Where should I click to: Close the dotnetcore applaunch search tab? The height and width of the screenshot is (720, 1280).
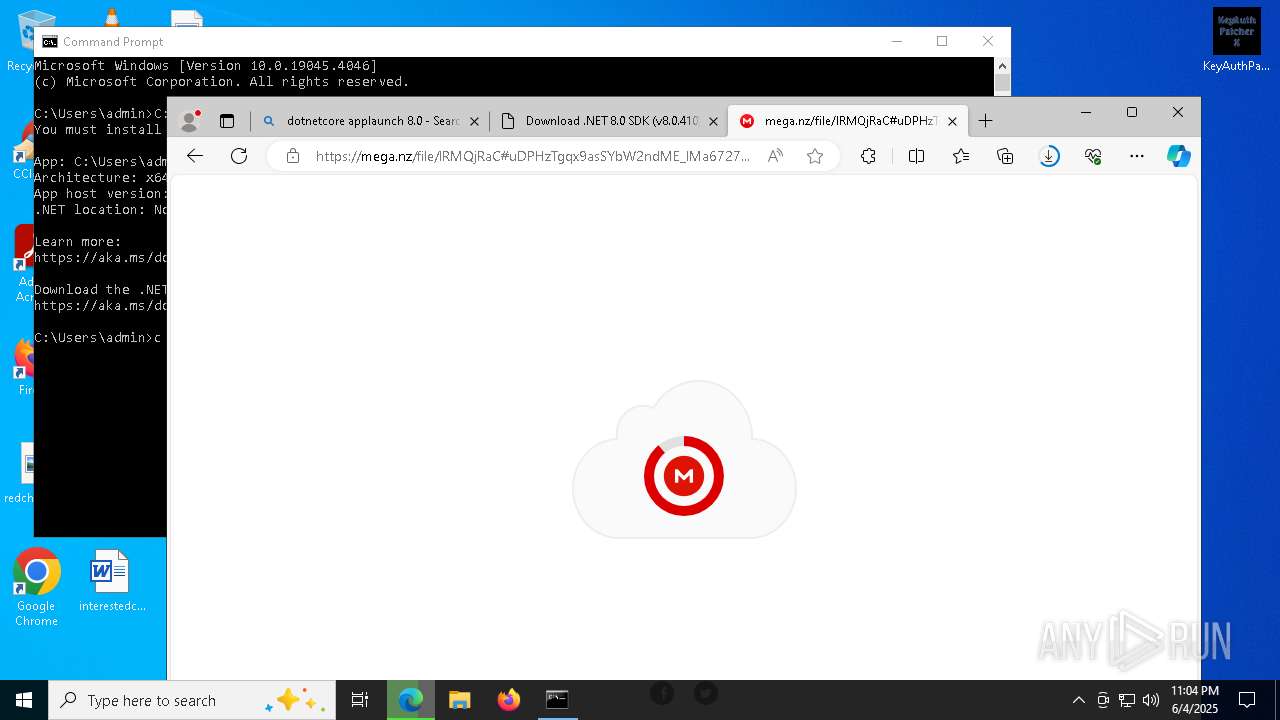[474, 121]
